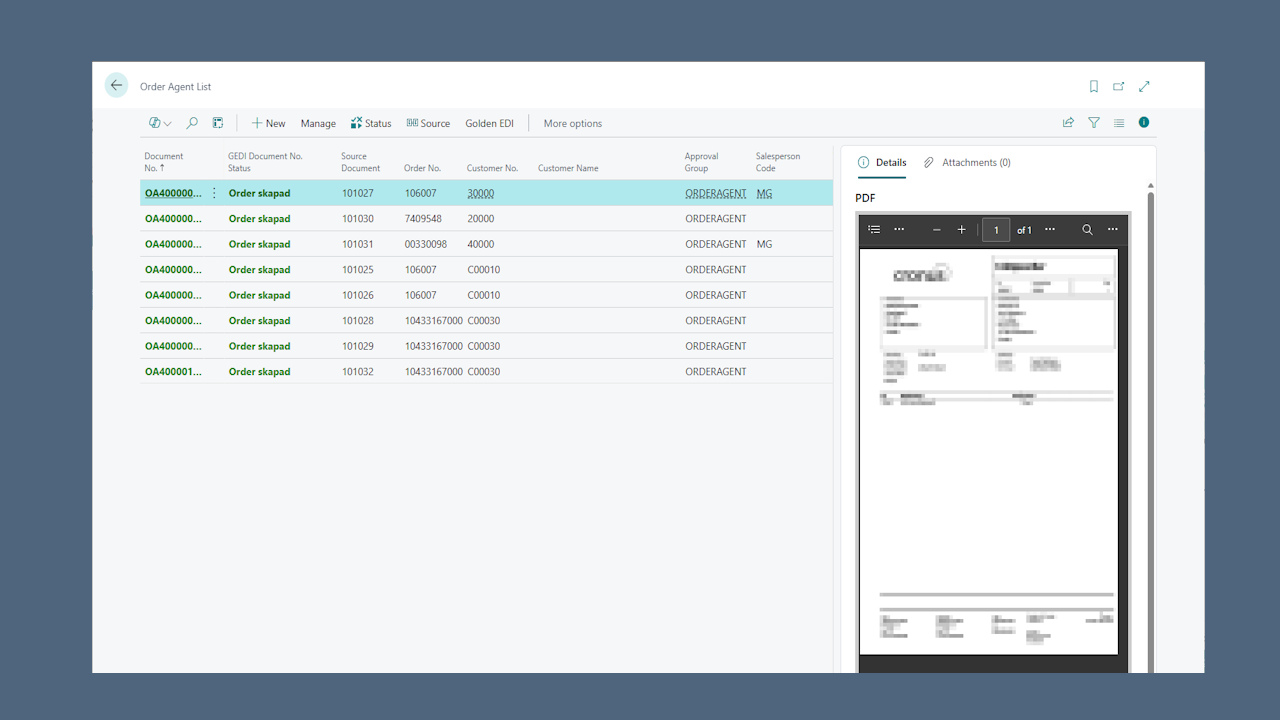Open the OA400001... document link

point(173,372)
